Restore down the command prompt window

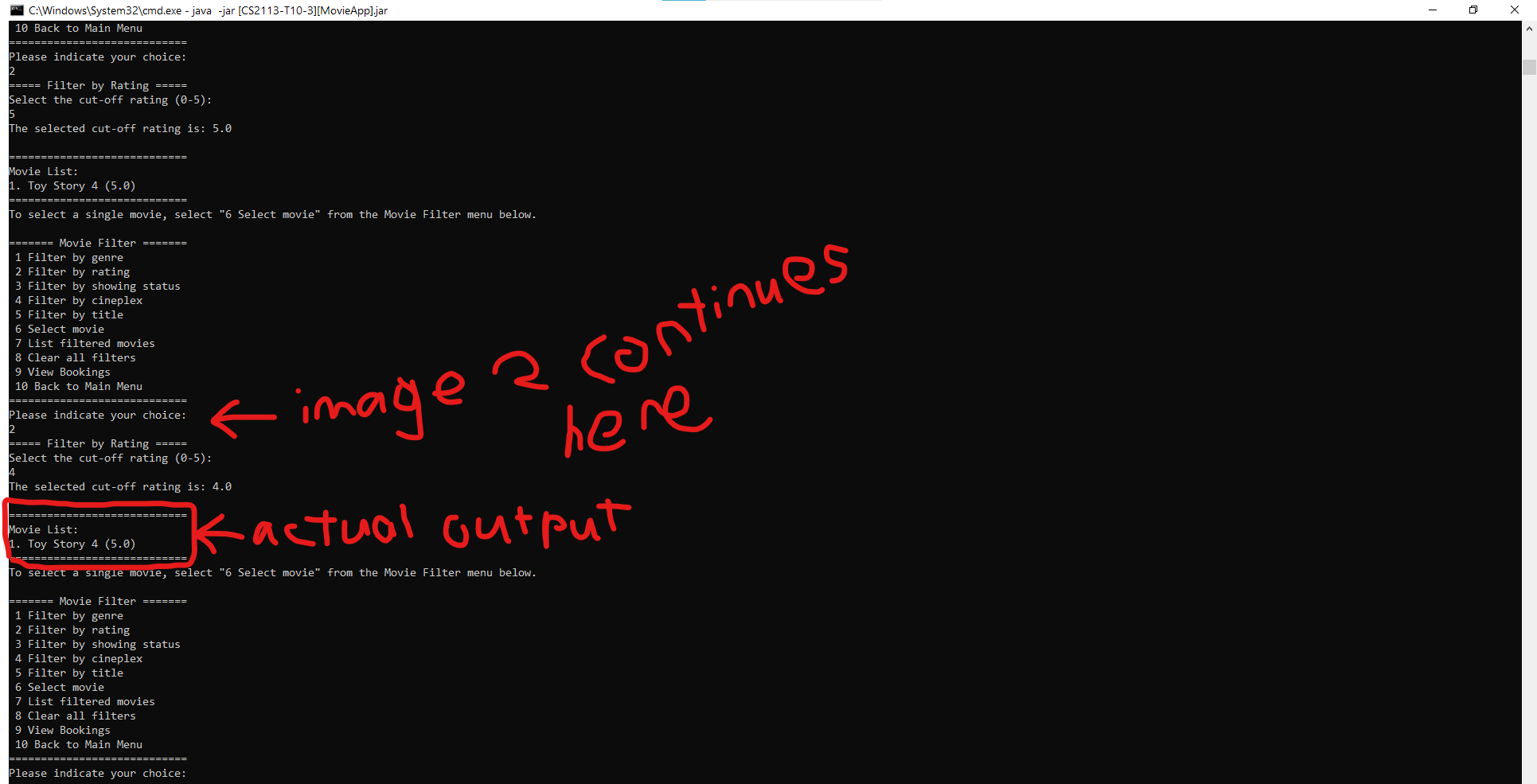pos(1473,10)
